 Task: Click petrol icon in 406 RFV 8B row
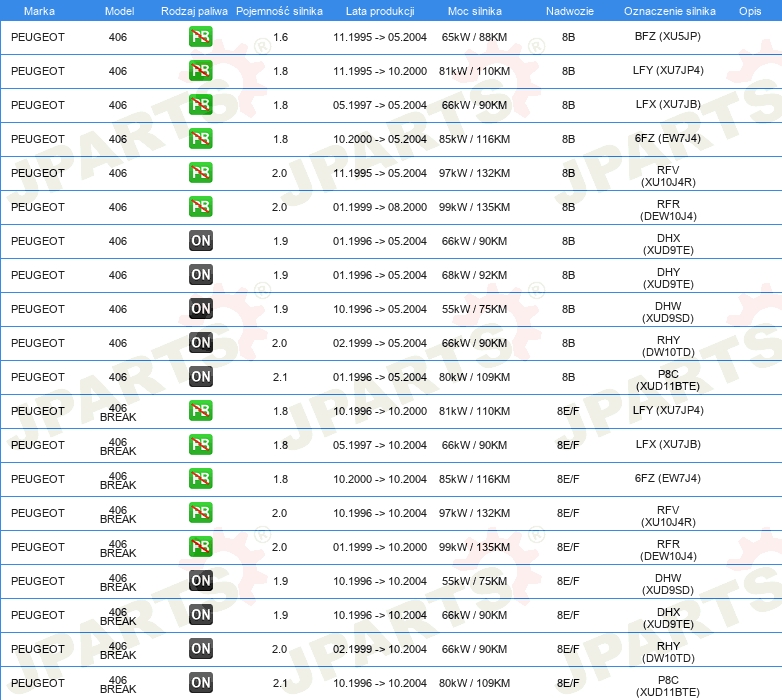pyautogui.click(x=200, y=173)
